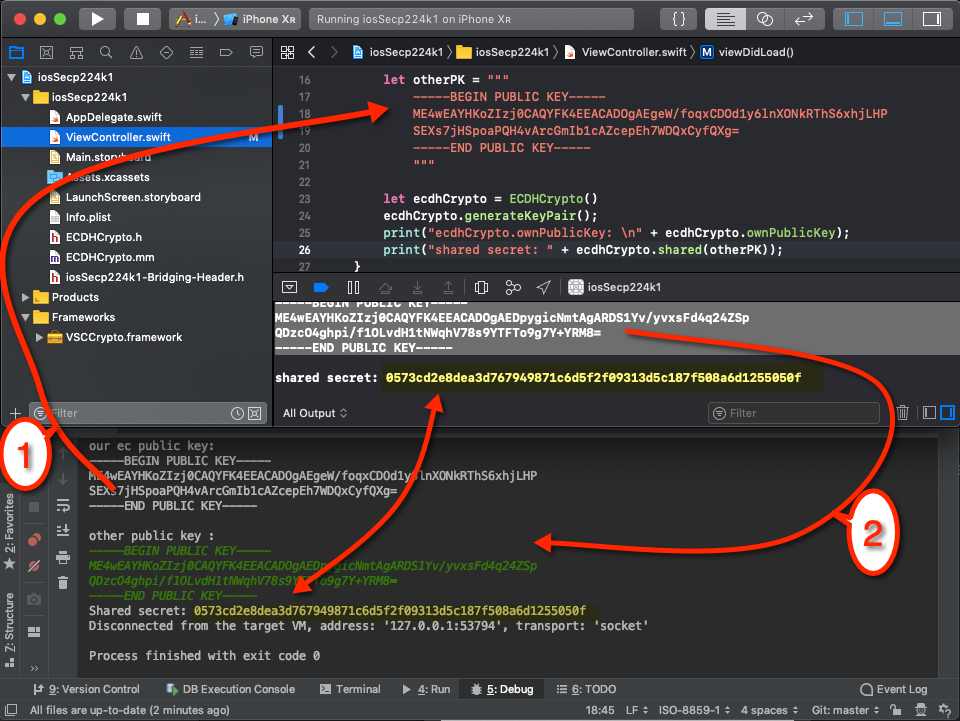The height and width of the screenshot is (721, 960).
Task: Stop the running app with stop button
Action: [142, 19]
